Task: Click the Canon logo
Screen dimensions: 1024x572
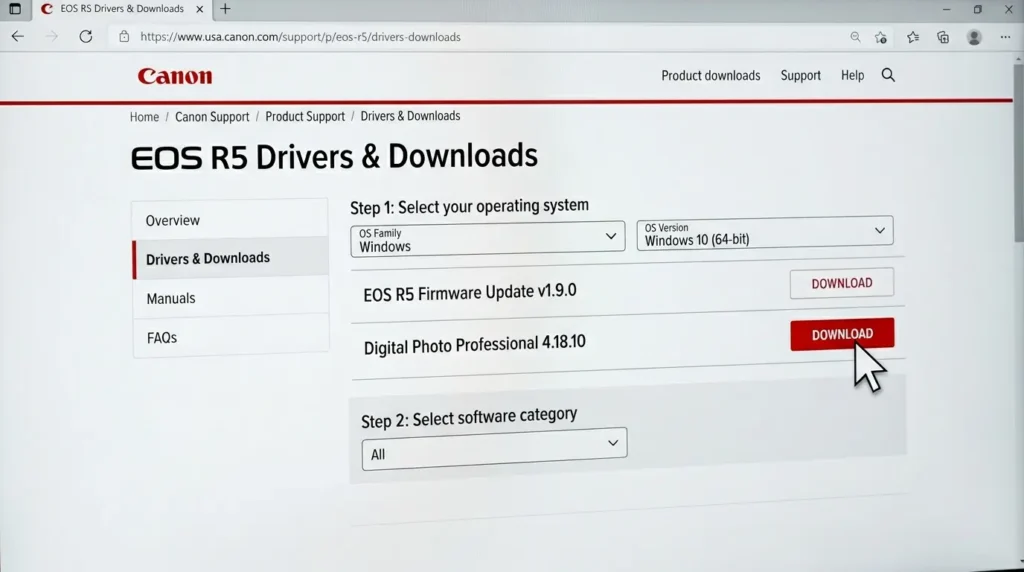Action: click(x=175, y=76)
